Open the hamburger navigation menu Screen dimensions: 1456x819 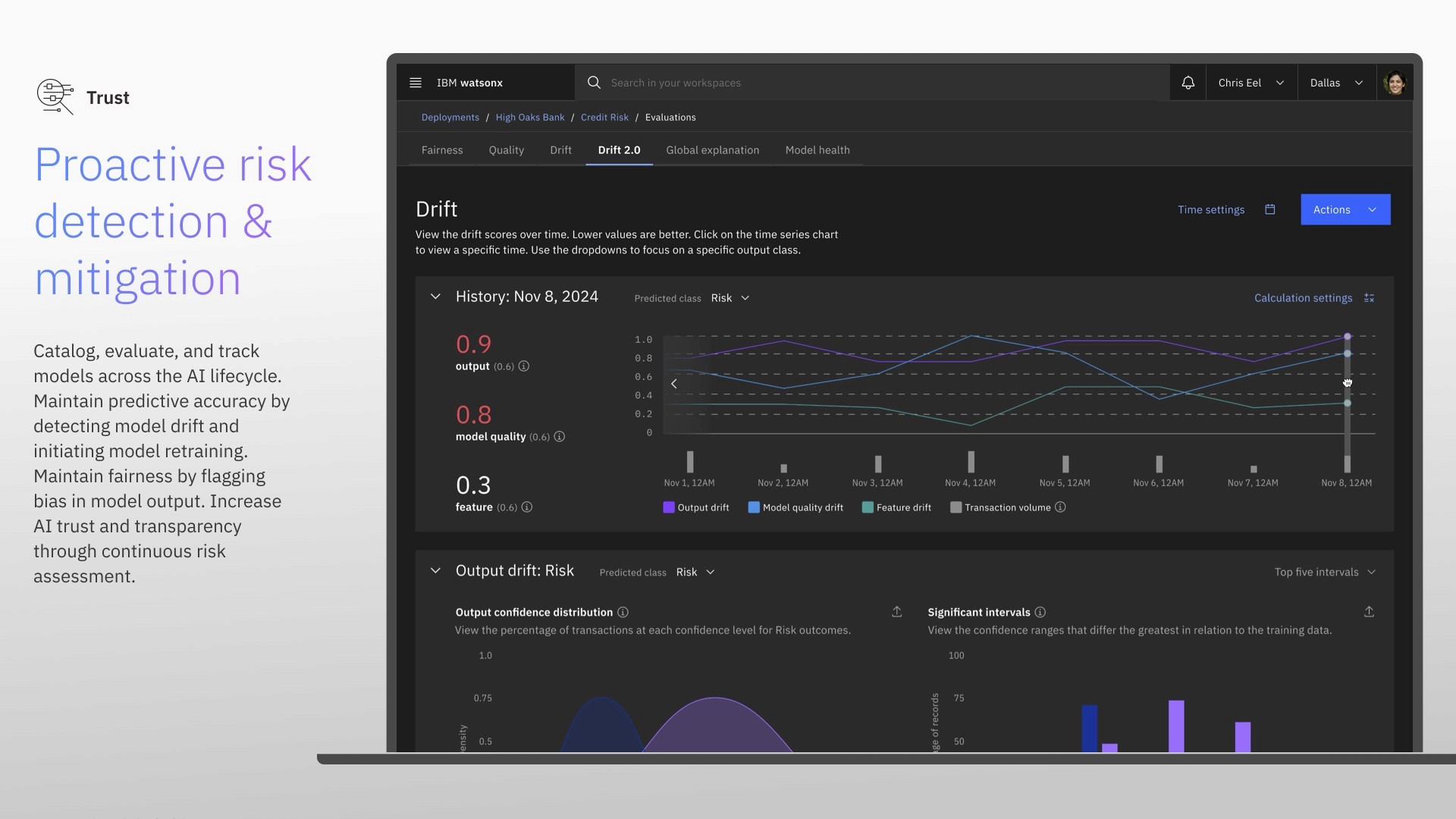pos(416,83)
